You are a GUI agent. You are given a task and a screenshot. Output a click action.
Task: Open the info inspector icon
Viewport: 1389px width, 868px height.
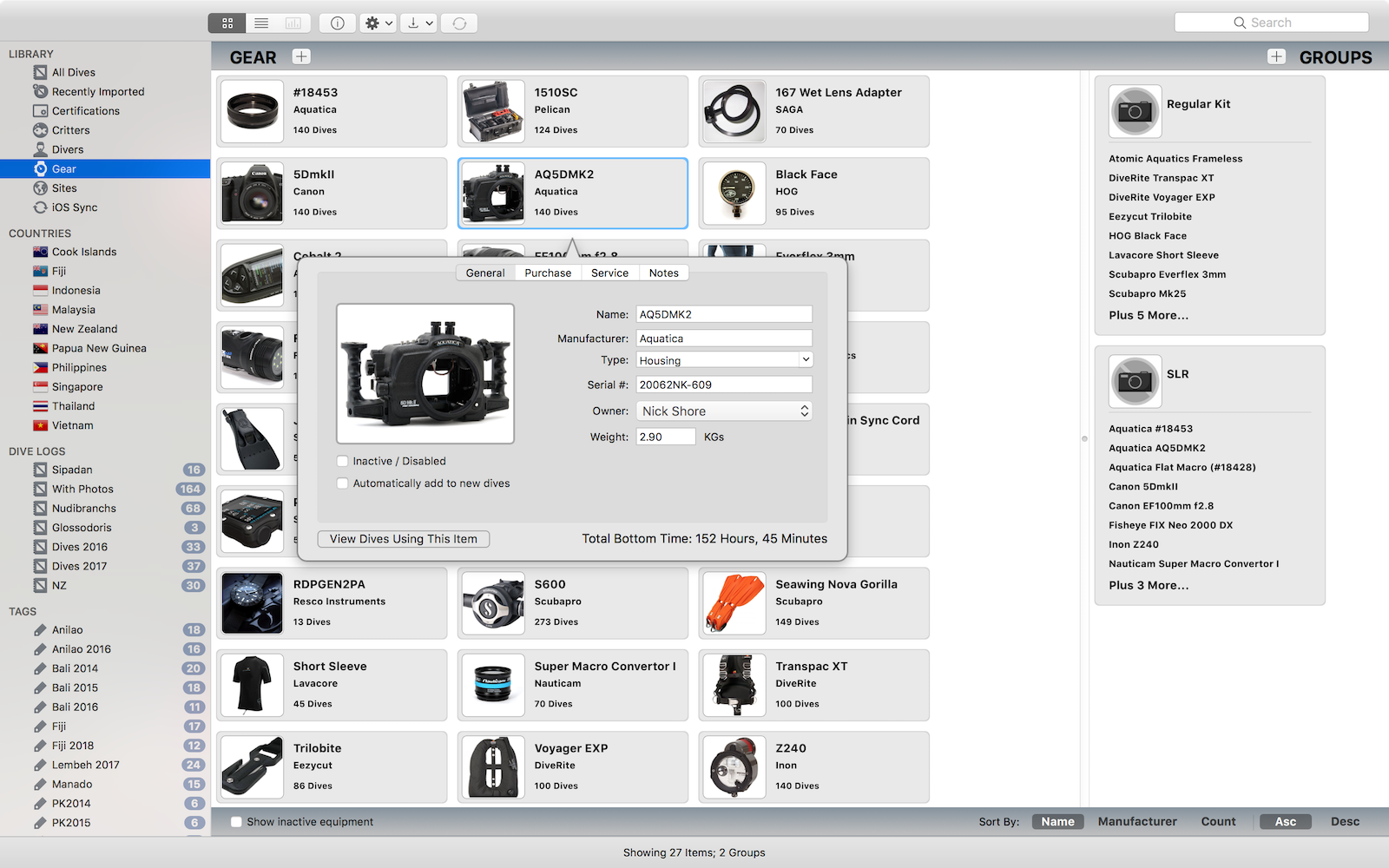coord(338,23)
